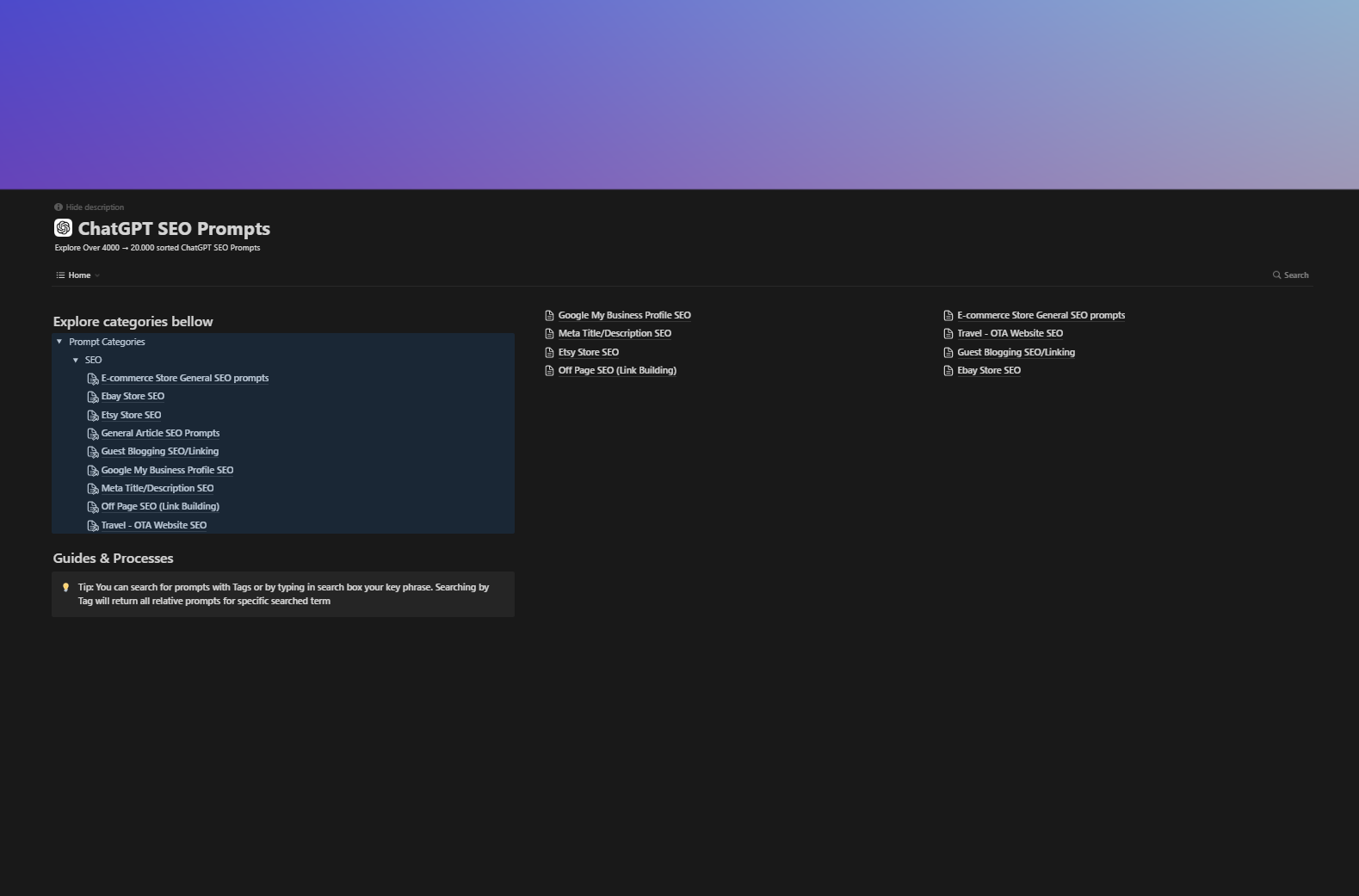Click page icon of Guest Blogging SEO/Linking under SEO toggle

[93, 452]
